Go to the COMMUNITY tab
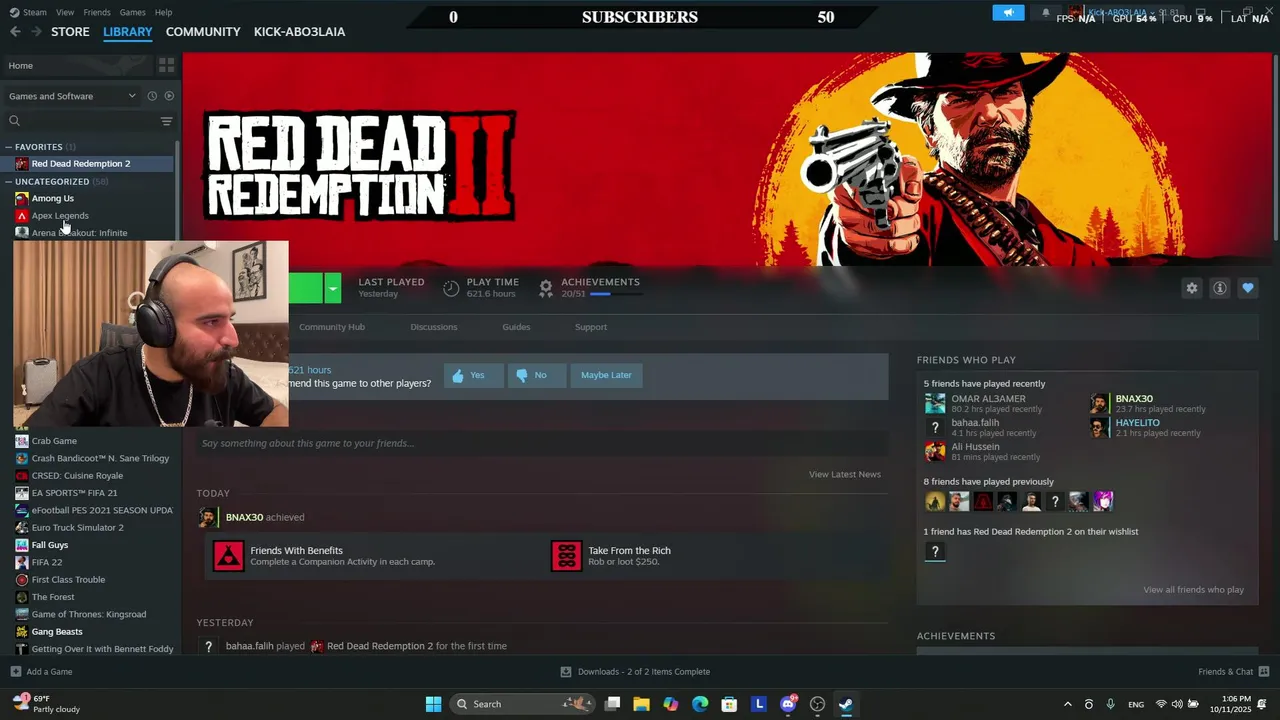Screen dimensions: 1280x720 pyautogui.click(x=203, y=32)
